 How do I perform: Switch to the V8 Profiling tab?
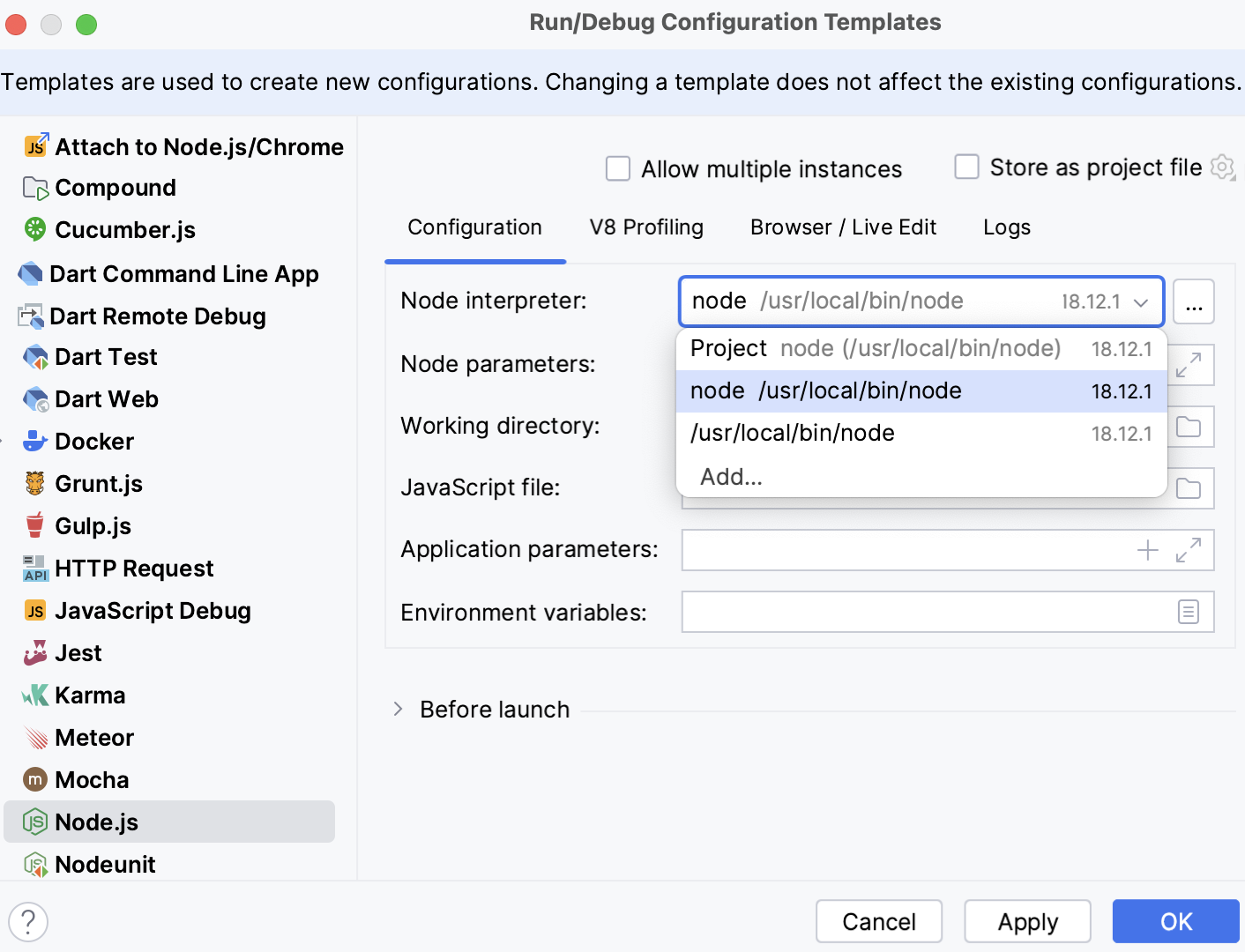point(646,227)
